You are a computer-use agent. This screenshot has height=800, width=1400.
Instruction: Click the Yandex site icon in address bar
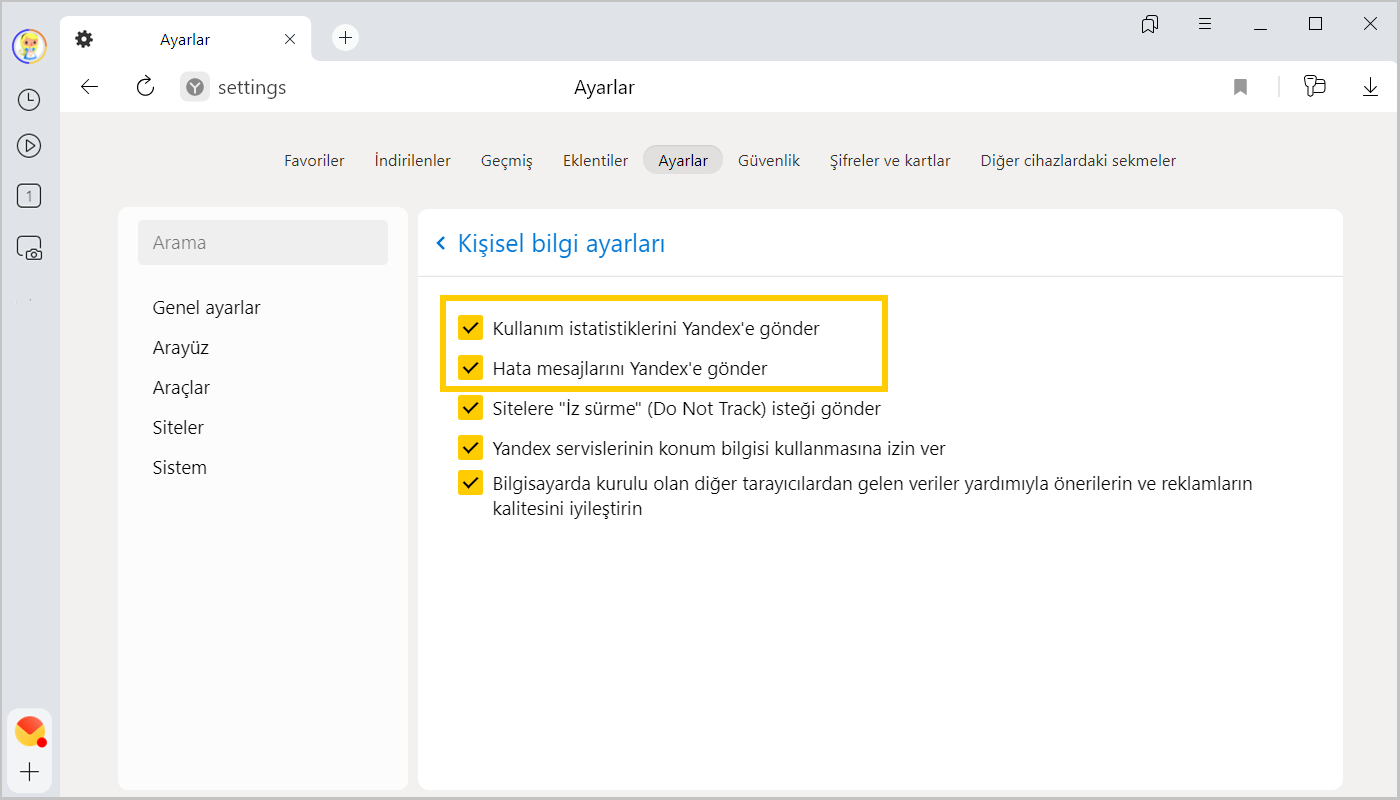[195, 87]
